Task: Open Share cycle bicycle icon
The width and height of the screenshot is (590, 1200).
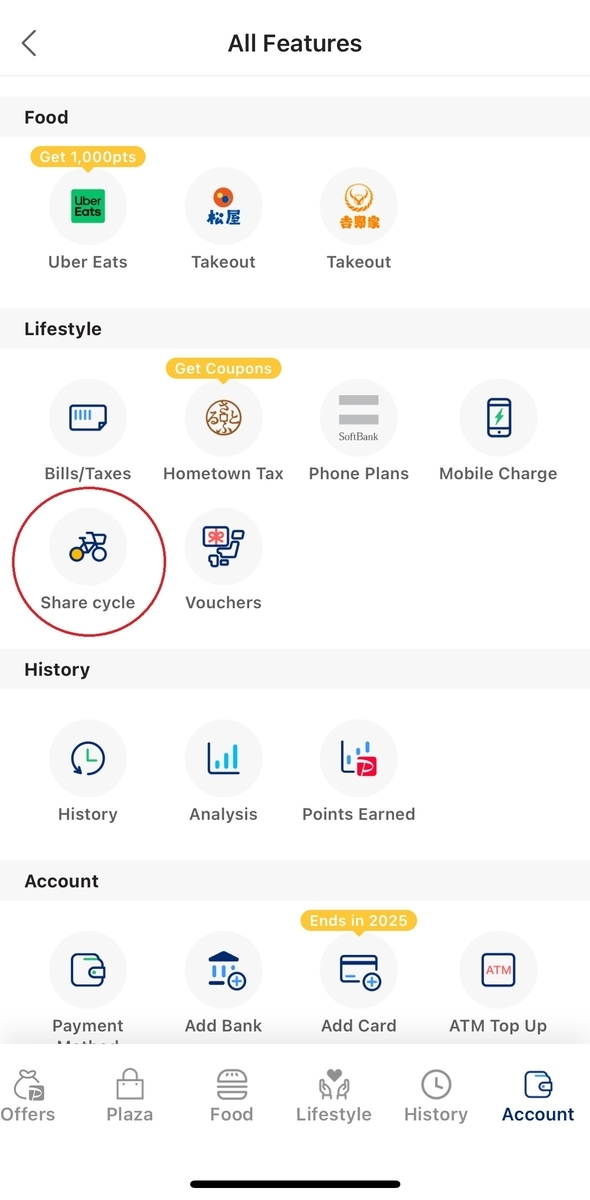Action: (88, 547)
